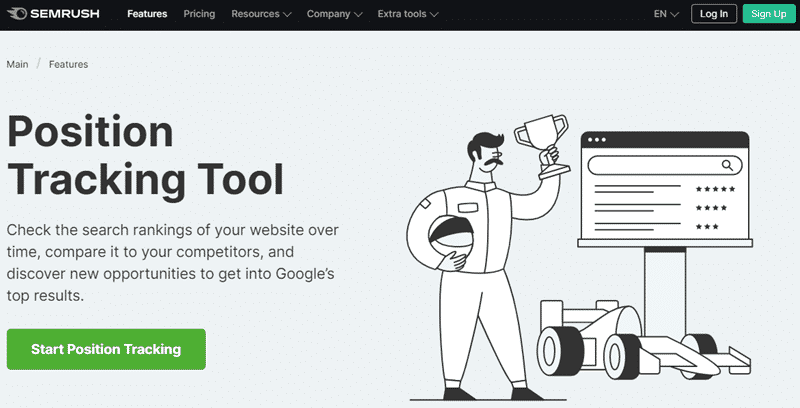Click the Start Position Tracking button
Viewport: 800px width, 408px height.
tap(106, 349)
